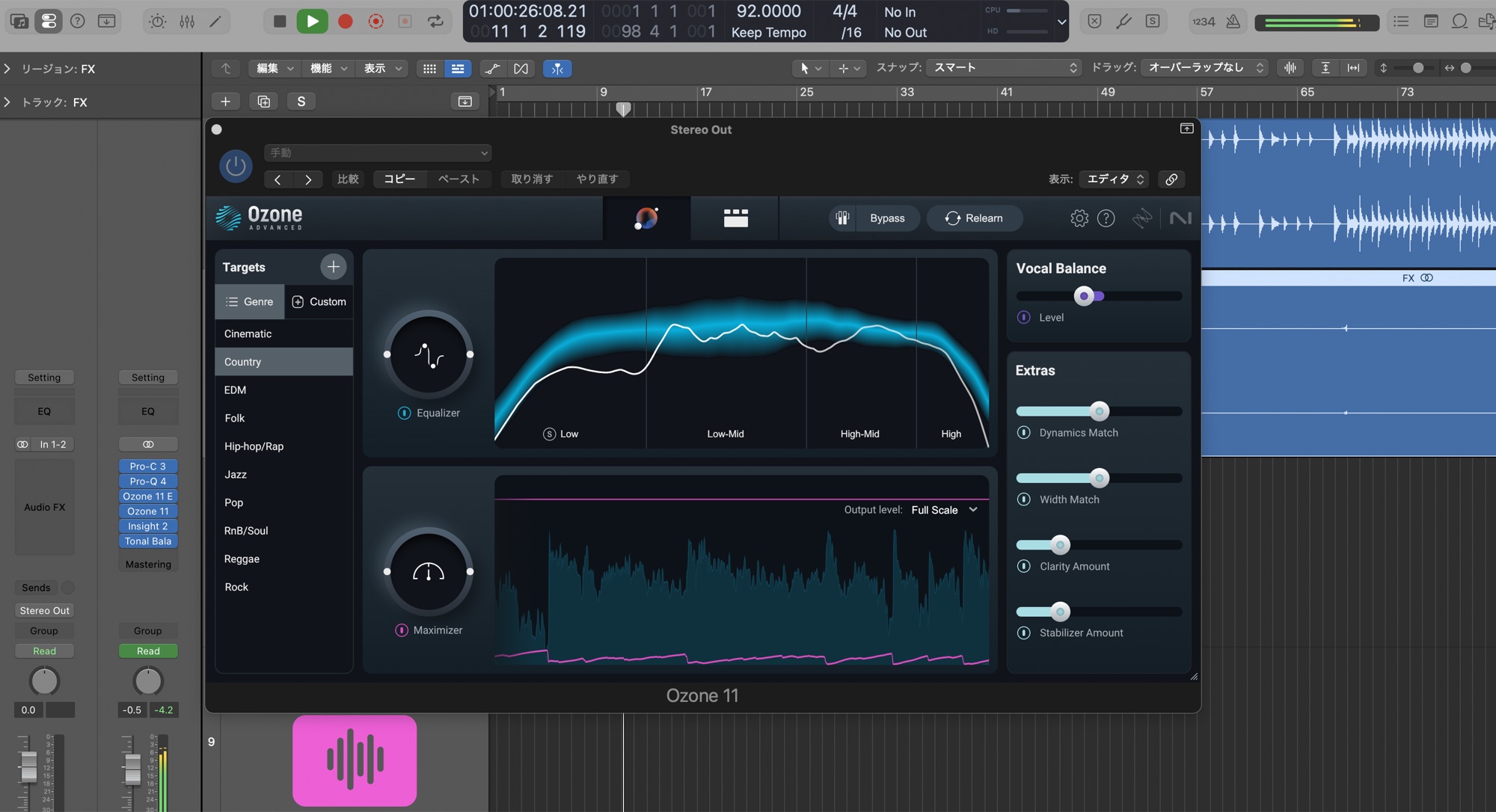Expand the トラック: FX disclosure triangle

(x=7, y=102)
